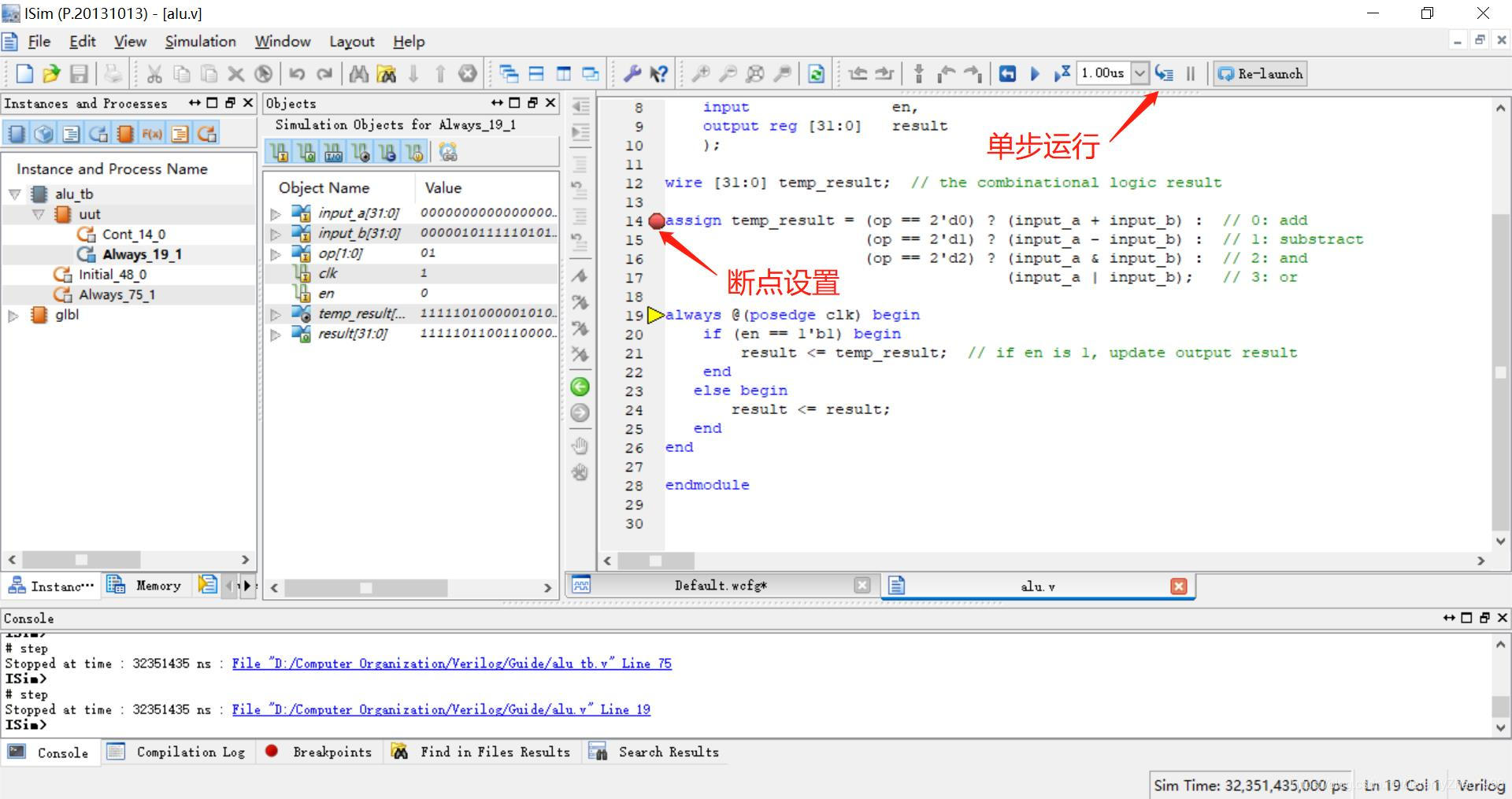Click the Save disk icon

pos(79,74)
